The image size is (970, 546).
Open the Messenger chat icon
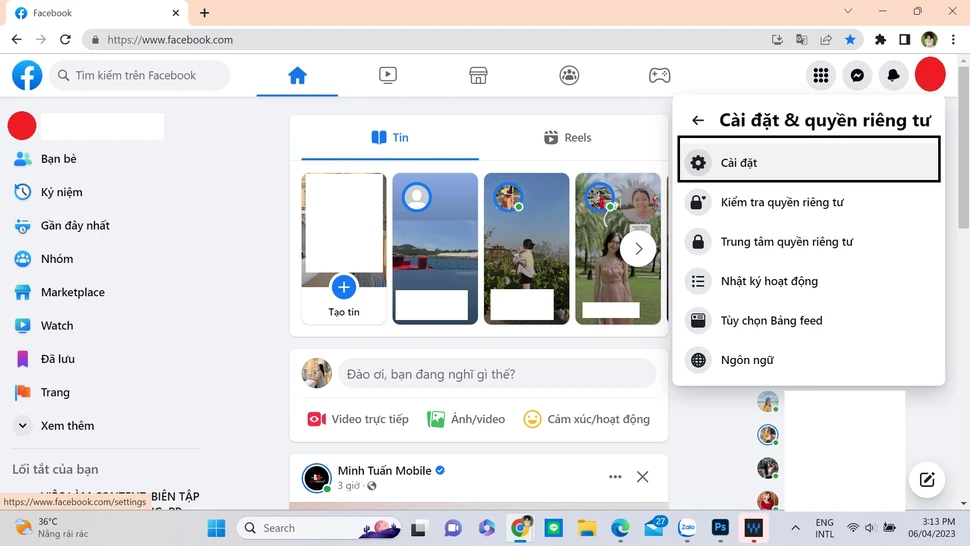click(x=857, y=75)
